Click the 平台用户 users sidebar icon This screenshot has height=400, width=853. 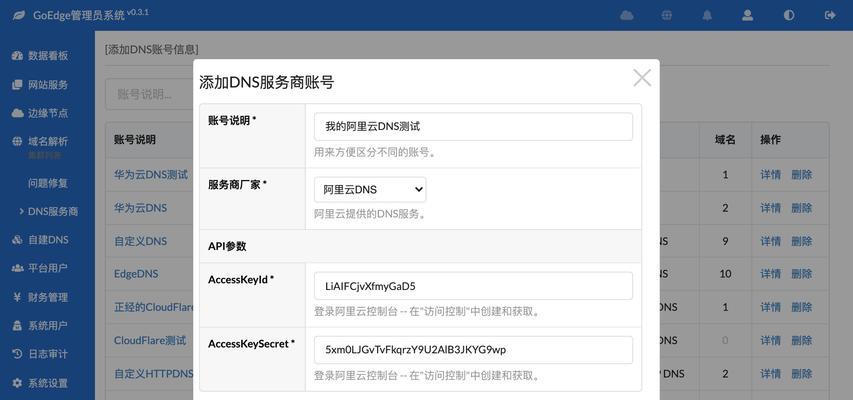[x=17, y=268]
